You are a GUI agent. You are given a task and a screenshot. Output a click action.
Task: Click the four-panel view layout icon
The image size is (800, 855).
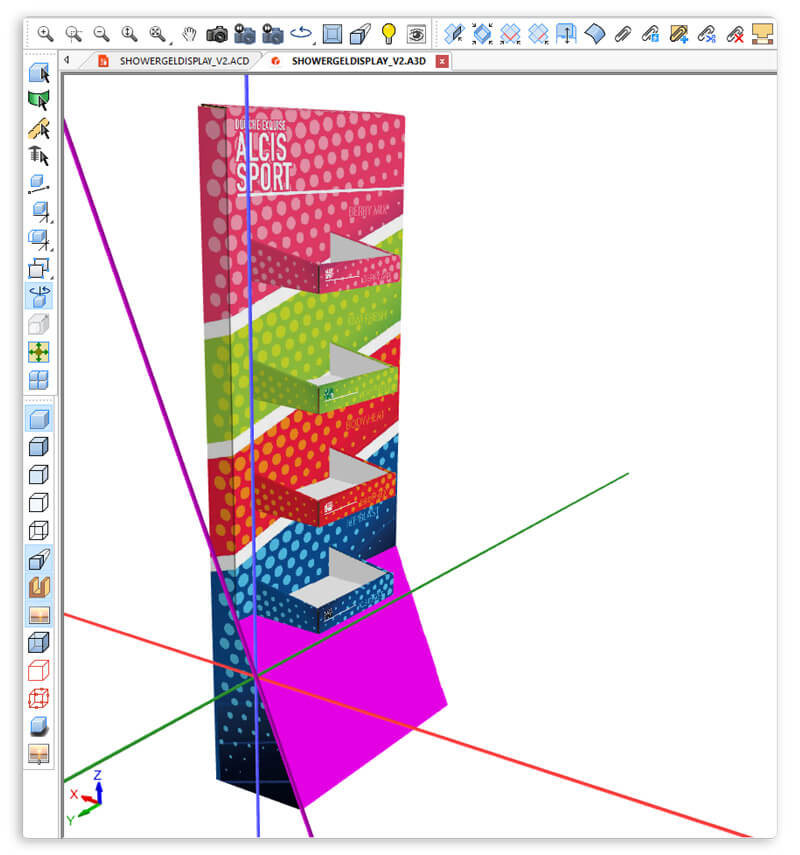39,380
